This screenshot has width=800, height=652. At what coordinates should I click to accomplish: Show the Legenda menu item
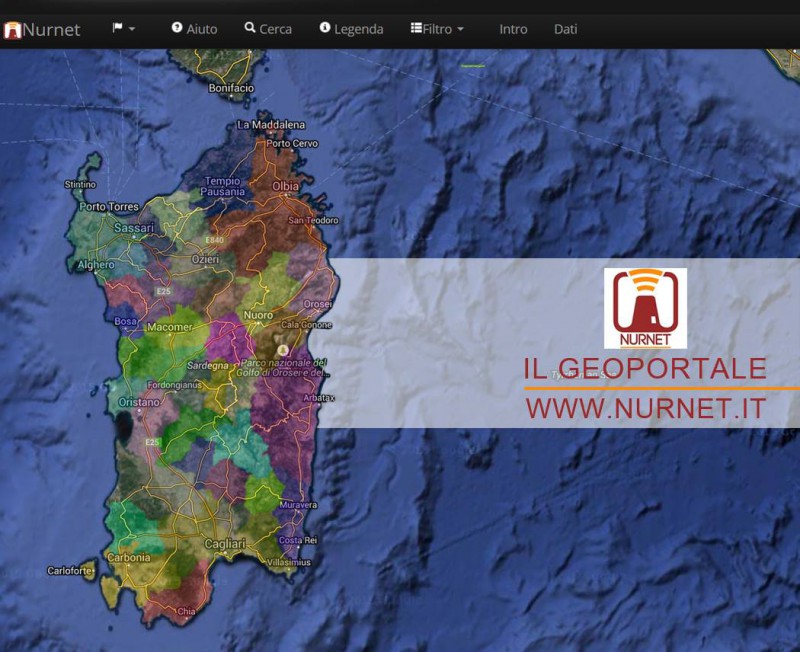pos(352,29)
